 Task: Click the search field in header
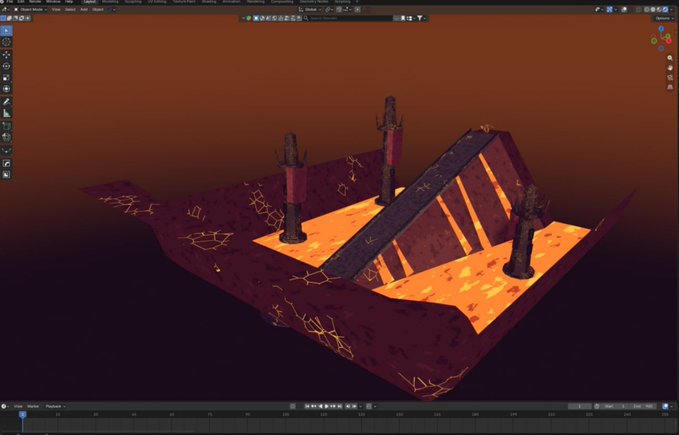pos(347,18)
